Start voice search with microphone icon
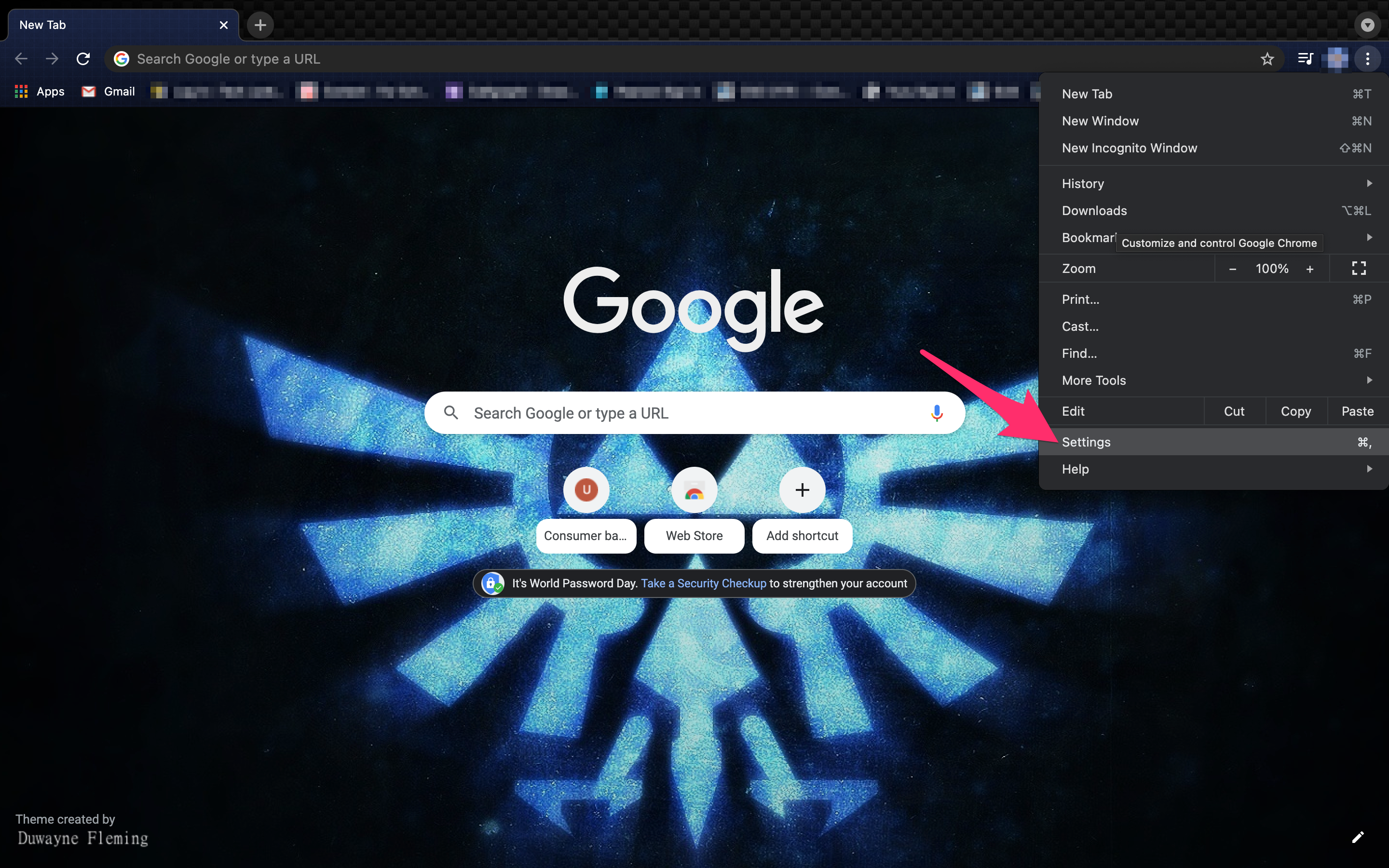The image size is (1389, 868). coord(937,413)
